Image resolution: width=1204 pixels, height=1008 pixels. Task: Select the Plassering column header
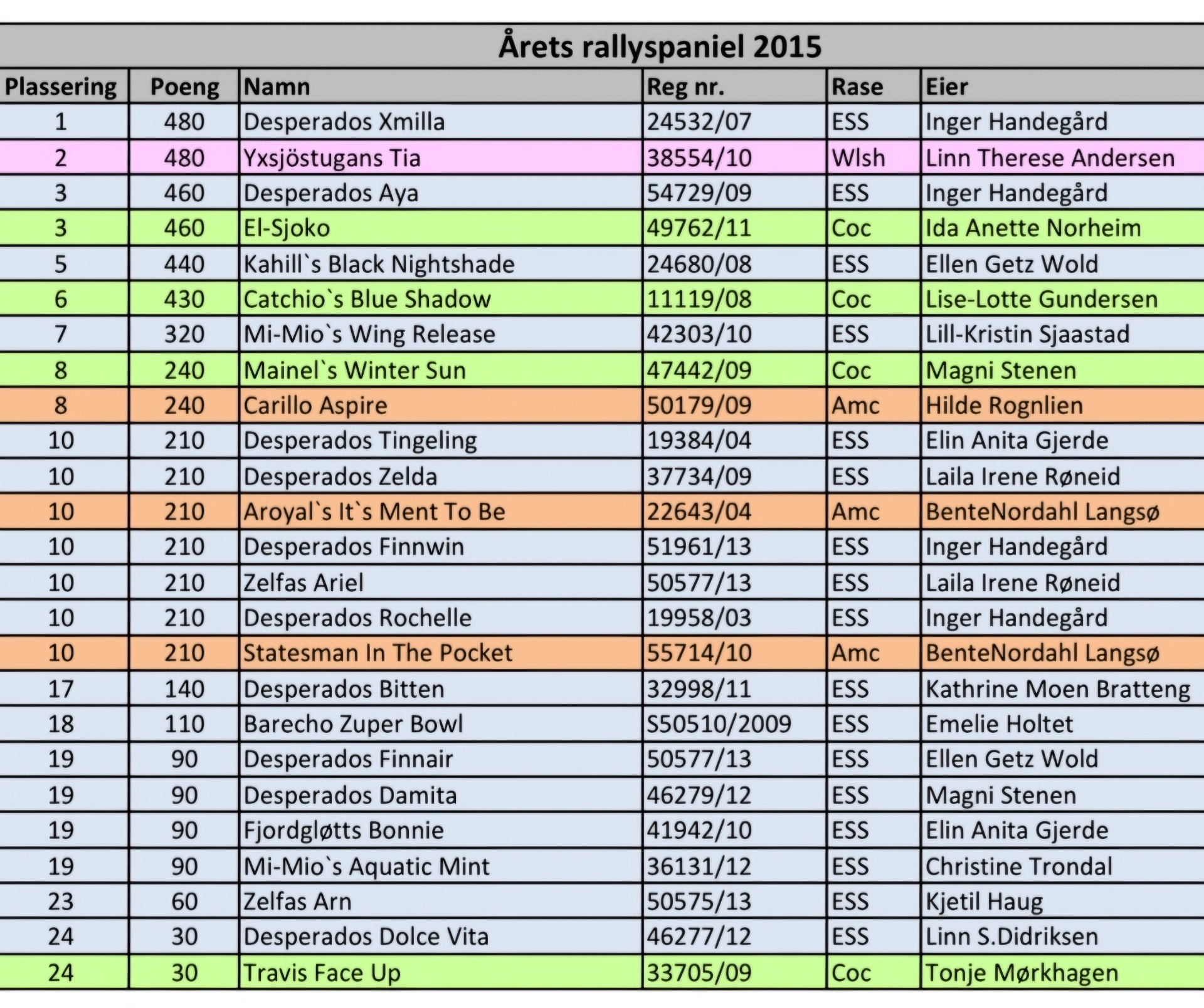(61, 87)
